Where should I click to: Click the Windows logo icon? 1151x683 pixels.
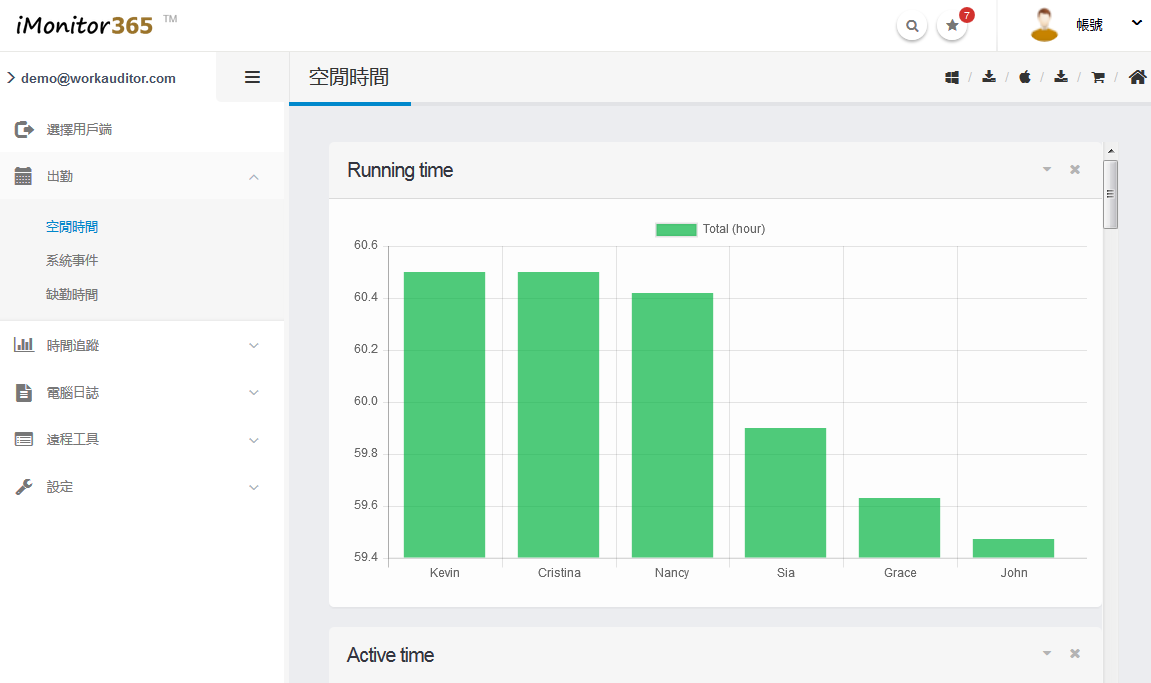952,77
